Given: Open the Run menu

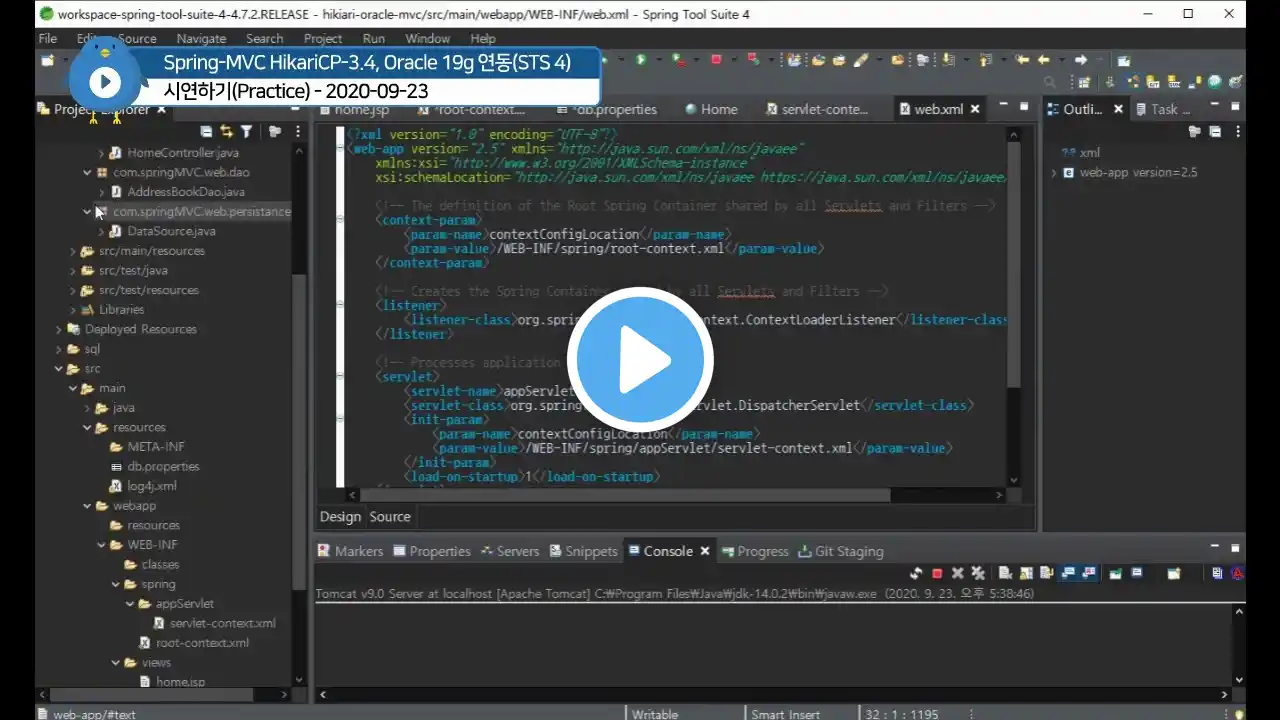Looking at the screenshot, I should point(374,38).
